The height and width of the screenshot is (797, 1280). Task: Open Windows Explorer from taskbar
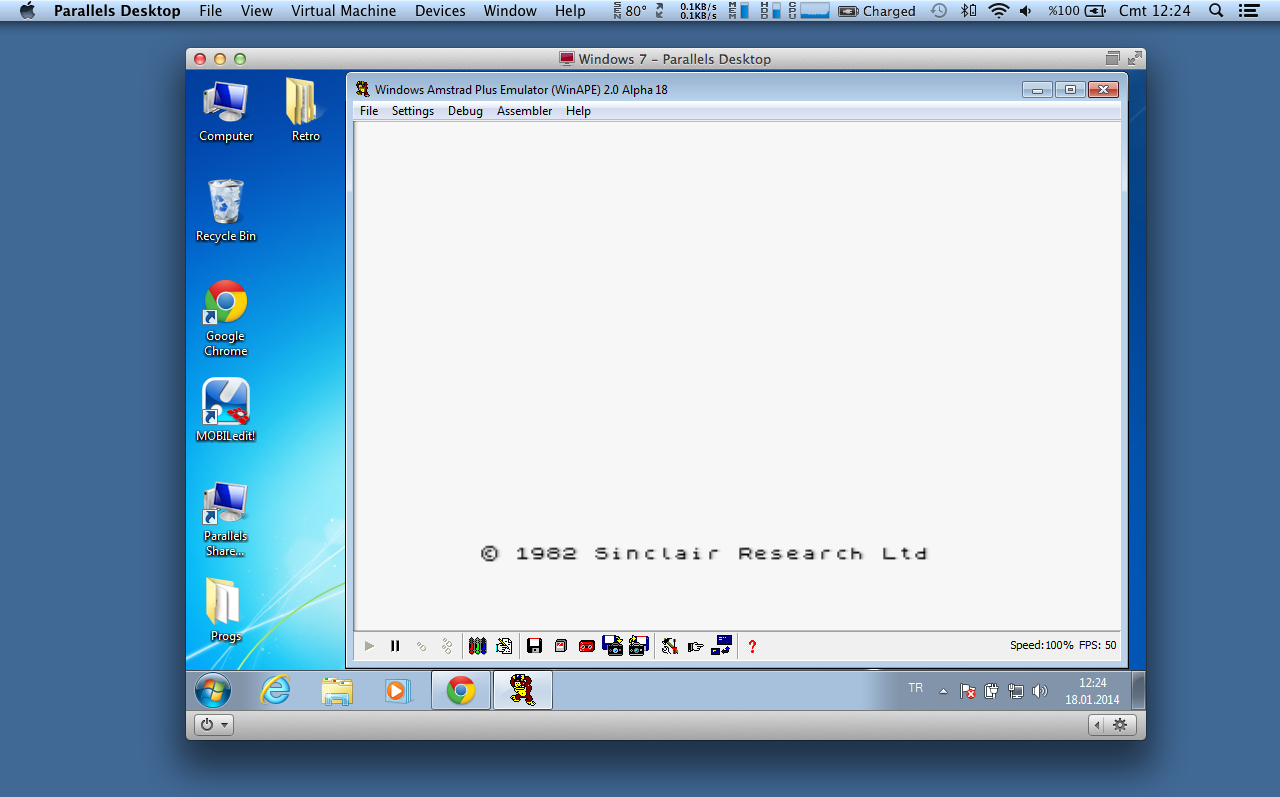(x=337, y=690)
